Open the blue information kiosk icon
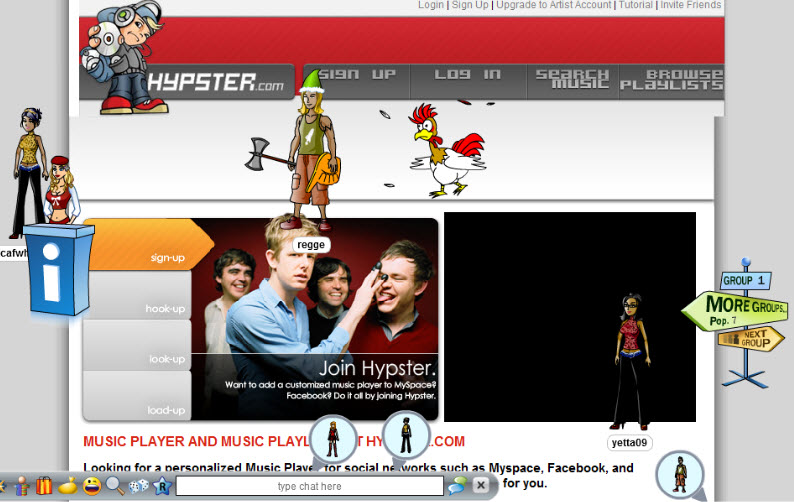The width and height of the screenshot is (794, 502). point(57,270)
